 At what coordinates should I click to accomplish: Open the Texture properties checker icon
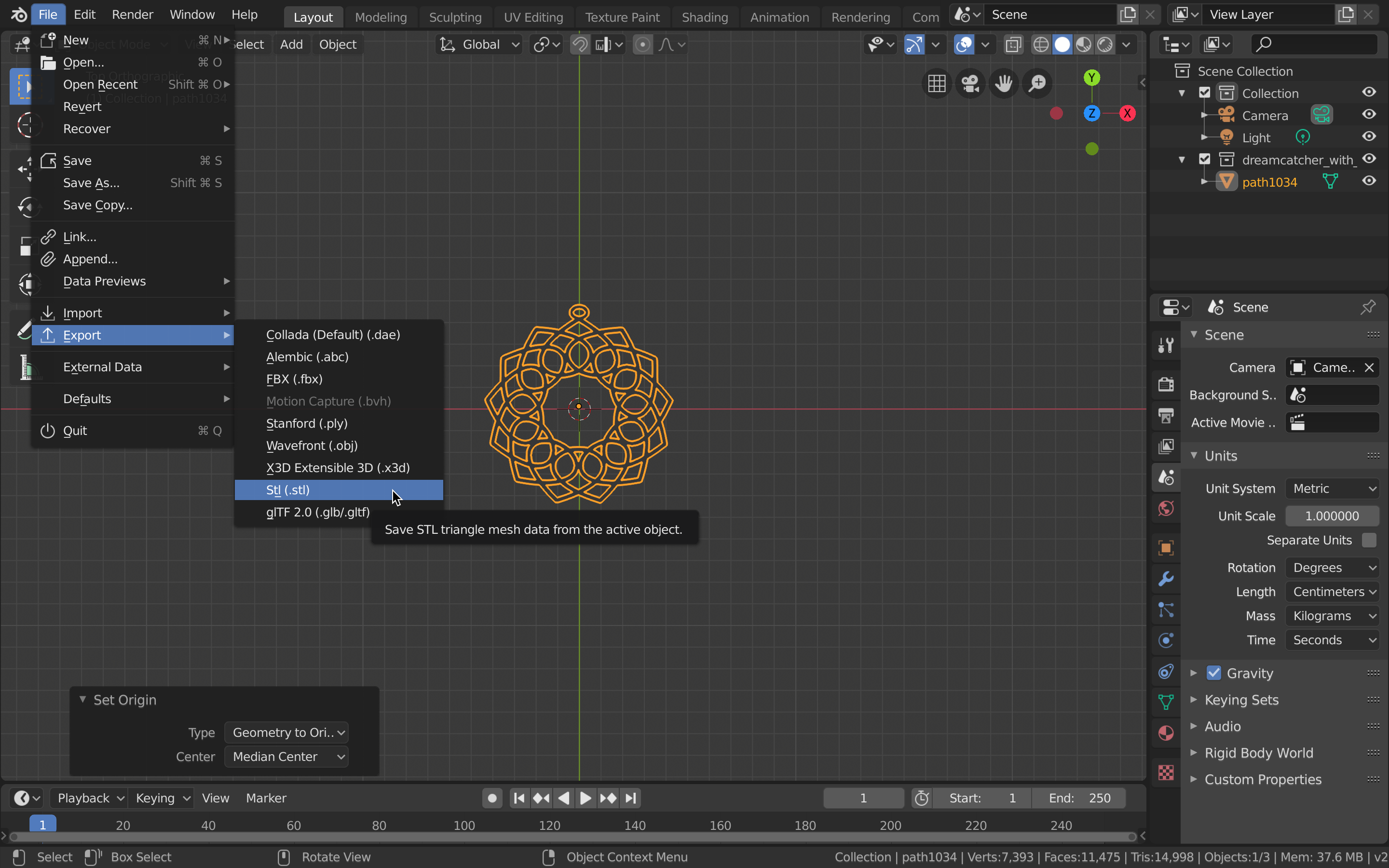tap(1166, 773)
